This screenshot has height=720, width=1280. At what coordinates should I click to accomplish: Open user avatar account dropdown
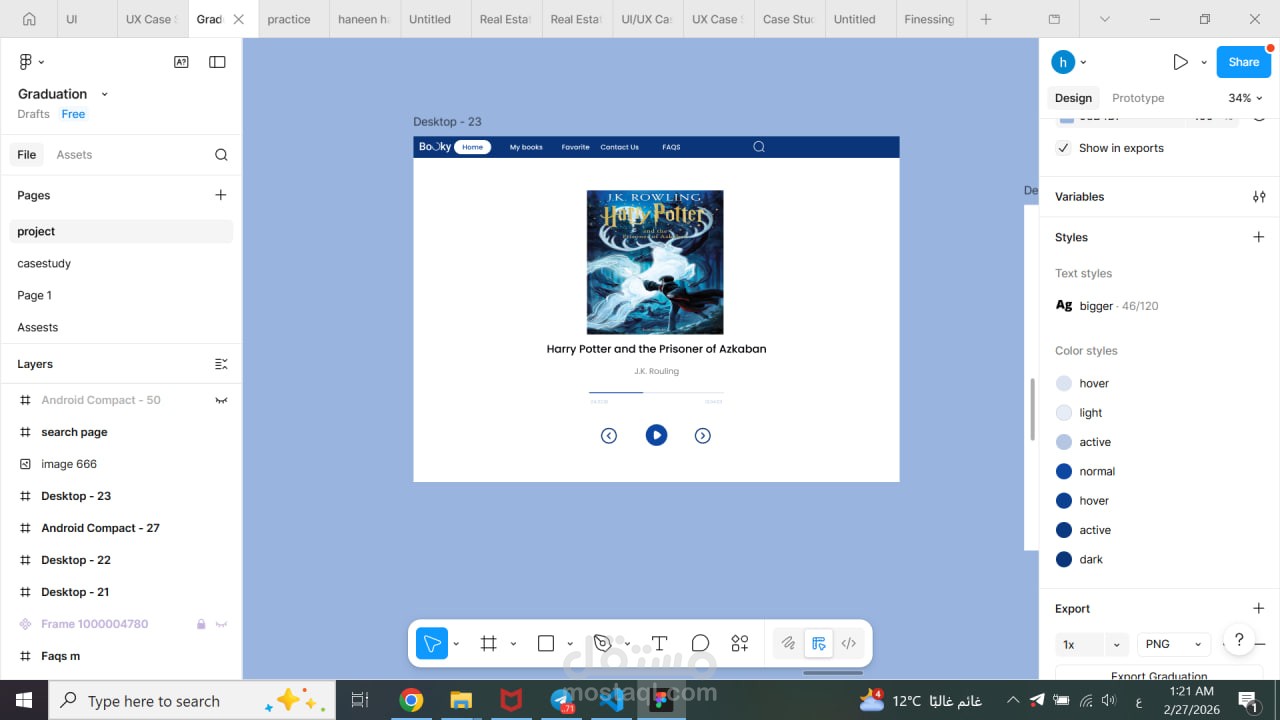point(1069,62)
